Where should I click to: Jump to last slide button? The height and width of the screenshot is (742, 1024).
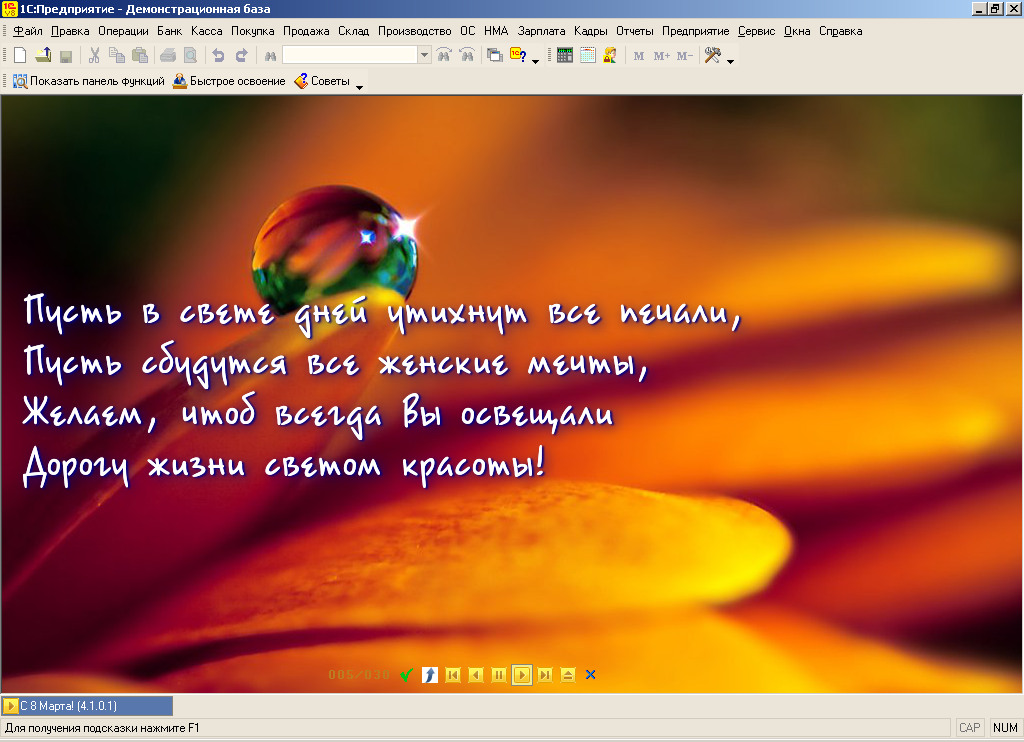pos(545,675)
